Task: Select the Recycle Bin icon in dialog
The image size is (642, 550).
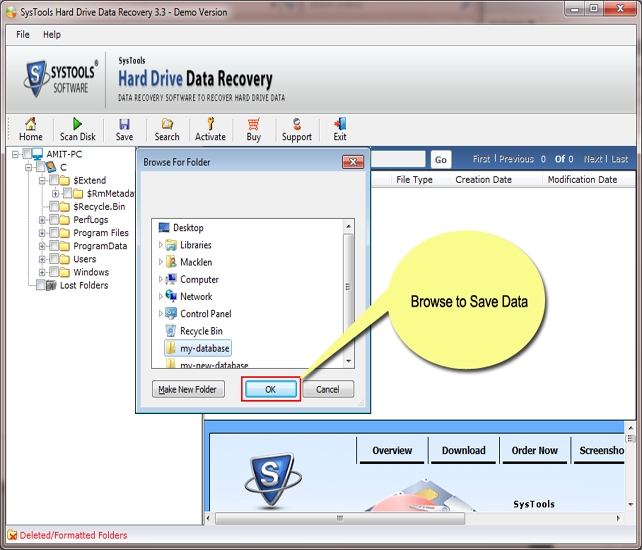Action: pyautogui.click(x=171, y=331)
